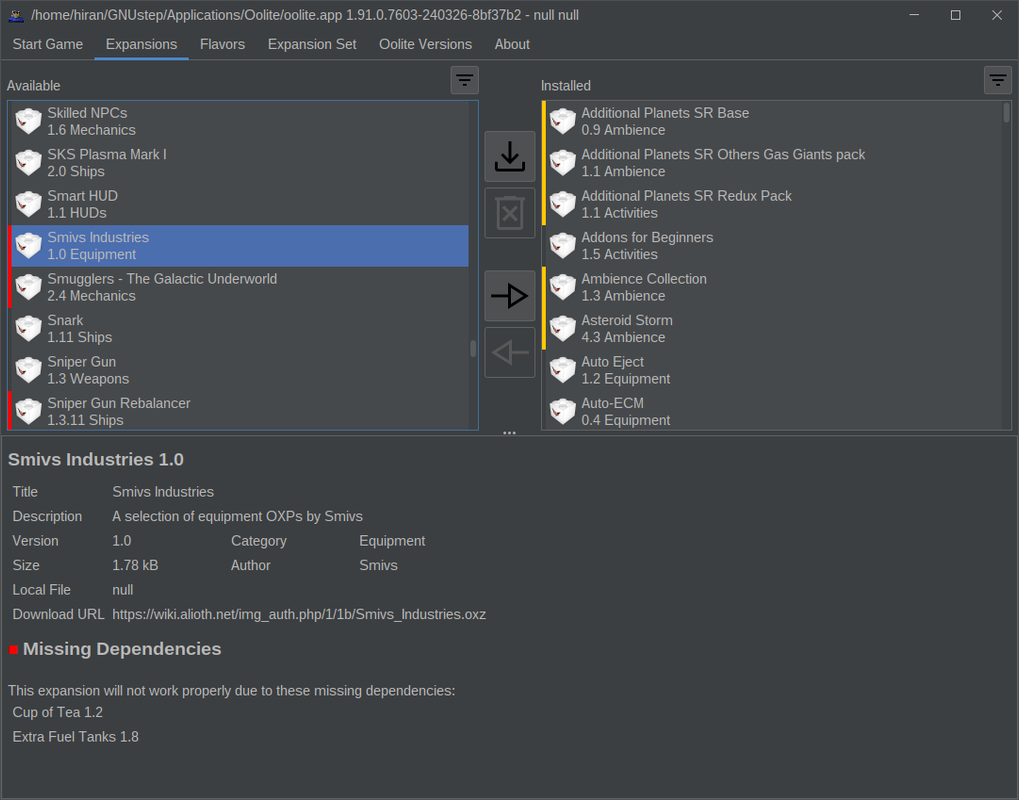Screen dimensions: 1019x800
Task: Click the Size value 1.78 kB
Action: pos(135,565)
